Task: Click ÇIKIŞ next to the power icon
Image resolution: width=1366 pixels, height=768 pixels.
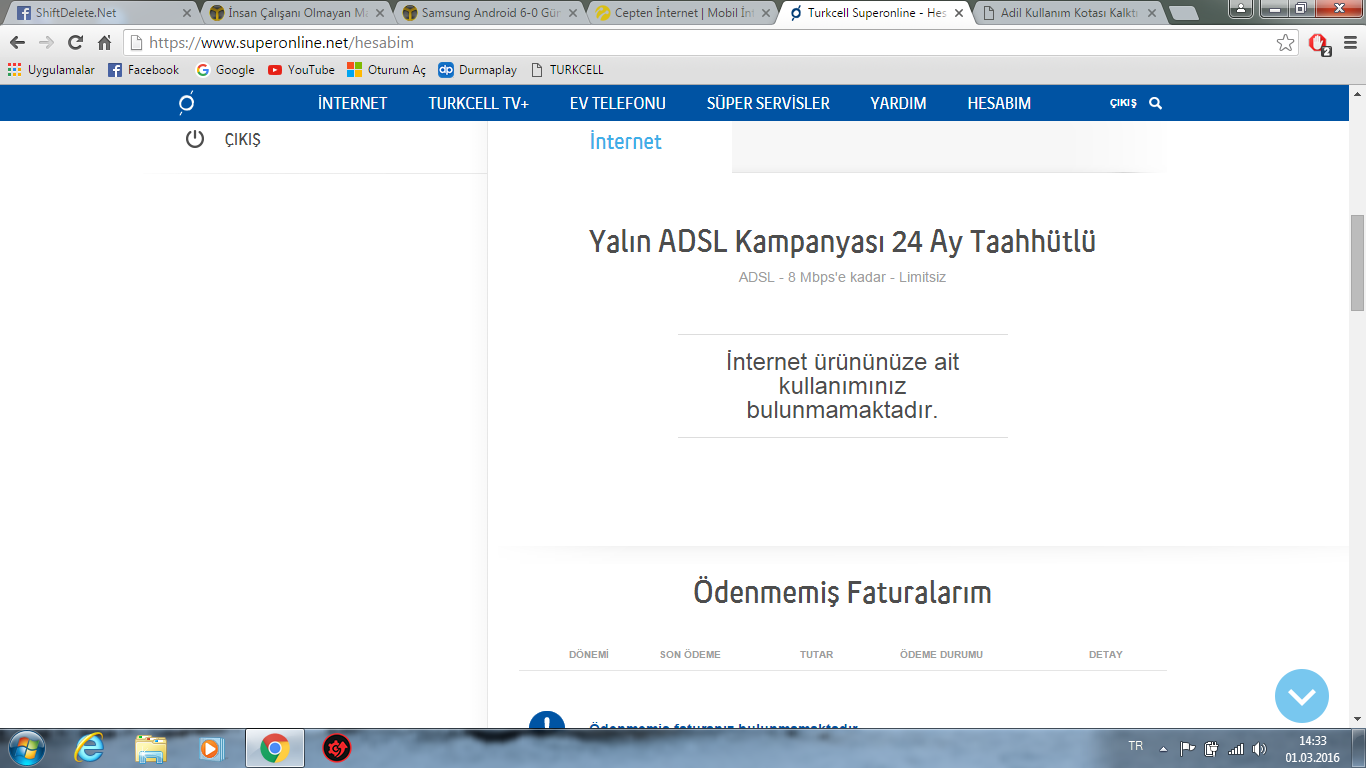Action: tap(242, 140)
